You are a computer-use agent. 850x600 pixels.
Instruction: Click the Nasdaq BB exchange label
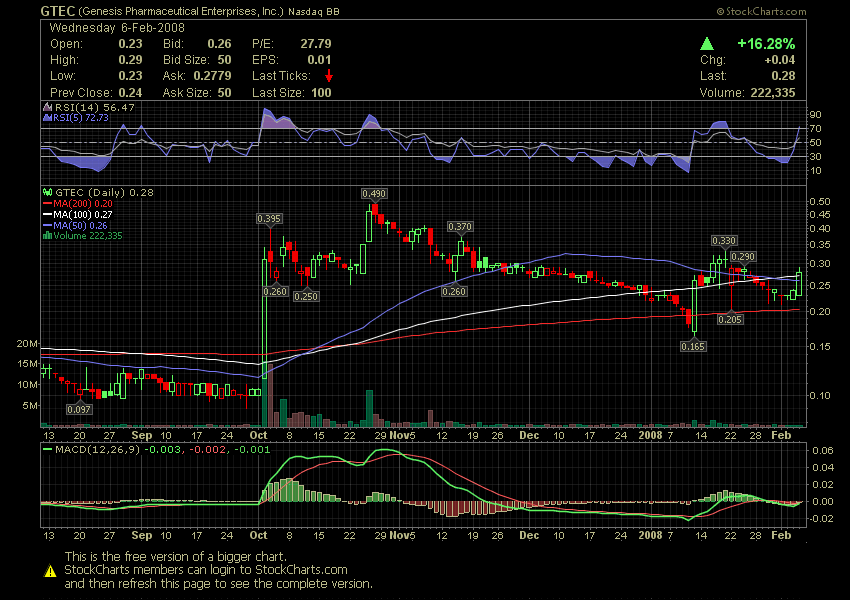314,12
